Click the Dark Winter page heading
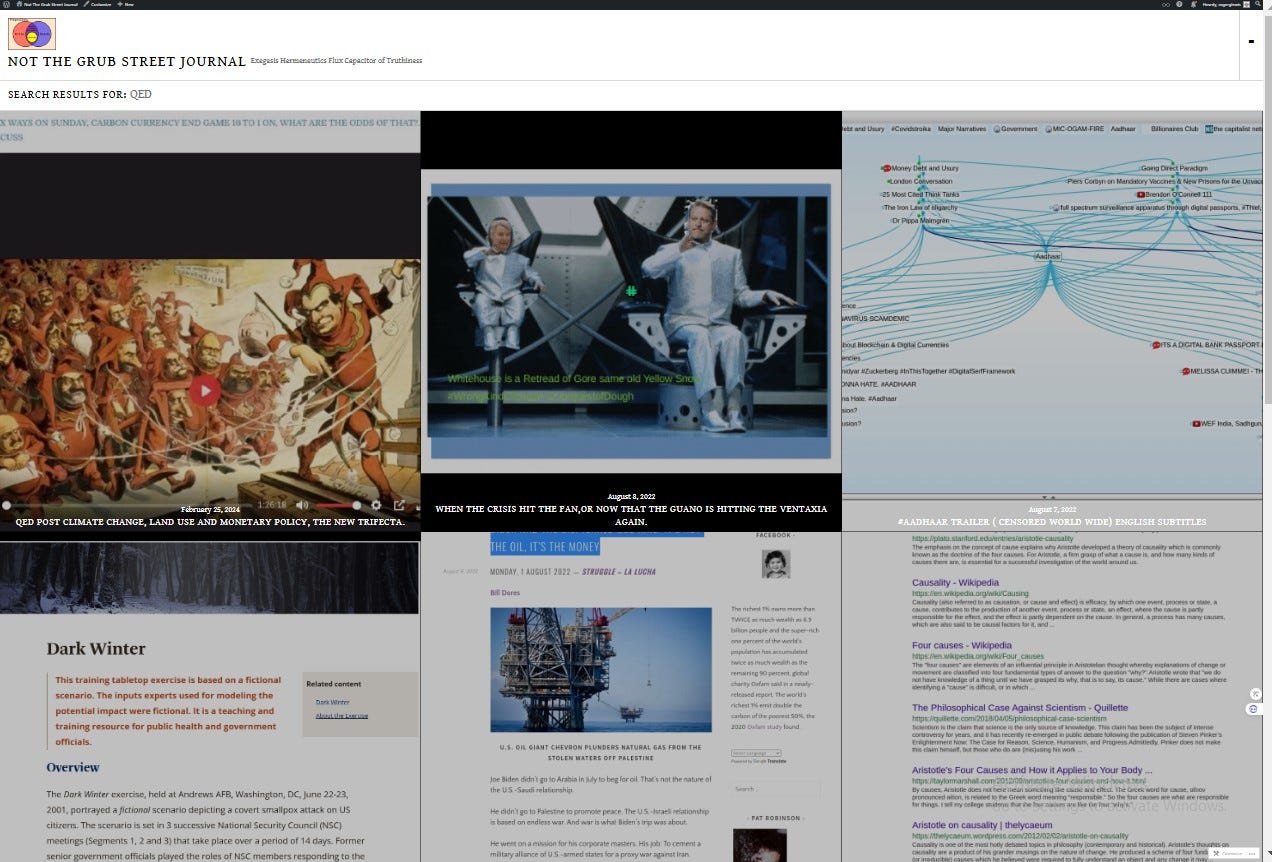The image size is (1272, 862). tap(96, 649)
